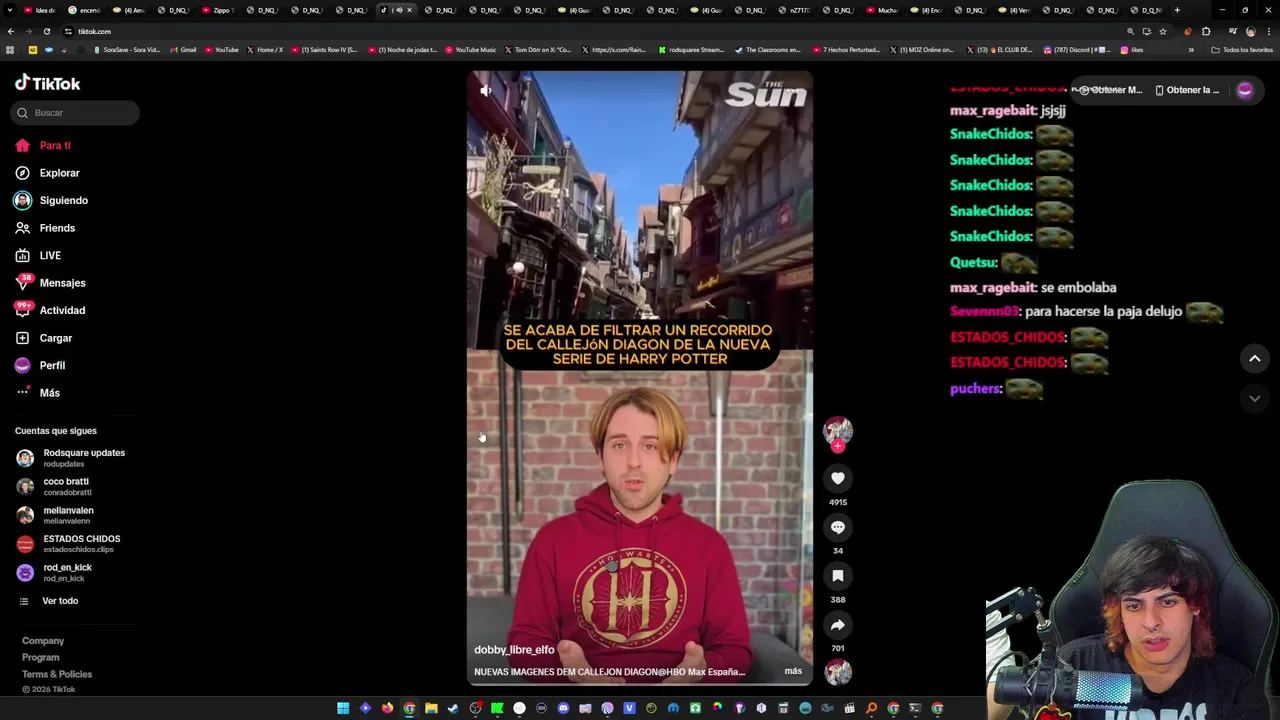The height and width of the screenshot is (720, 1280).
Task: Go back with browser back arrow
Action: [x=10, y=31]
